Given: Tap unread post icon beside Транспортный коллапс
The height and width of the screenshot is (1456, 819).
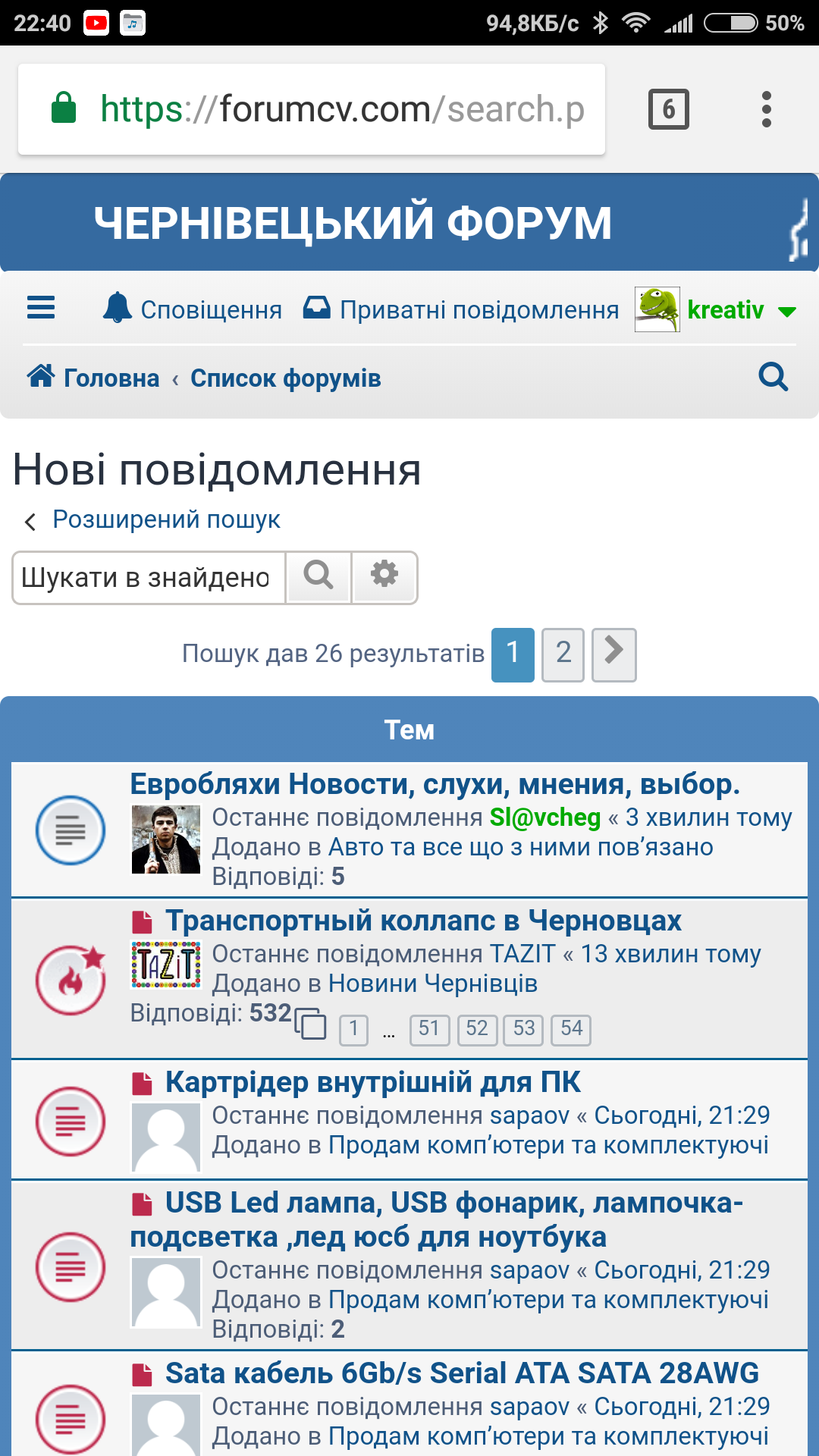Looking at the screenshot, I should pos(142,922).
